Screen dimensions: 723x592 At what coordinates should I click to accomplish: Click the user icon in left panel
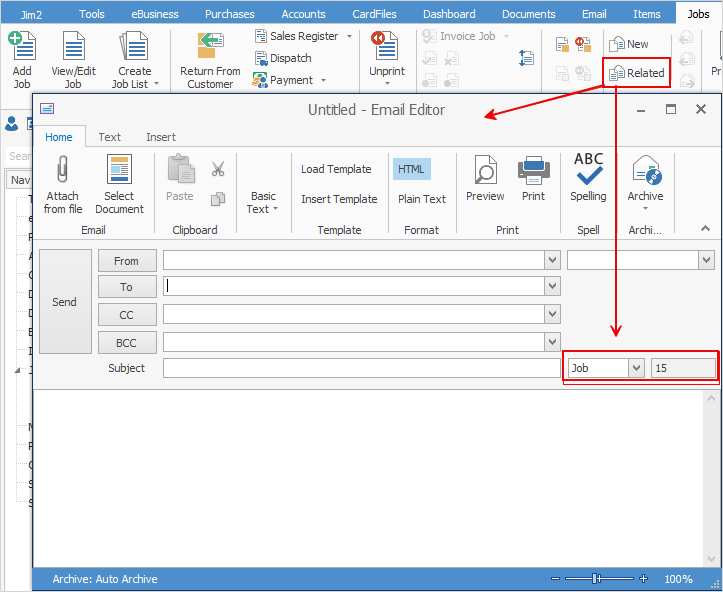click(x=12, y=124)
